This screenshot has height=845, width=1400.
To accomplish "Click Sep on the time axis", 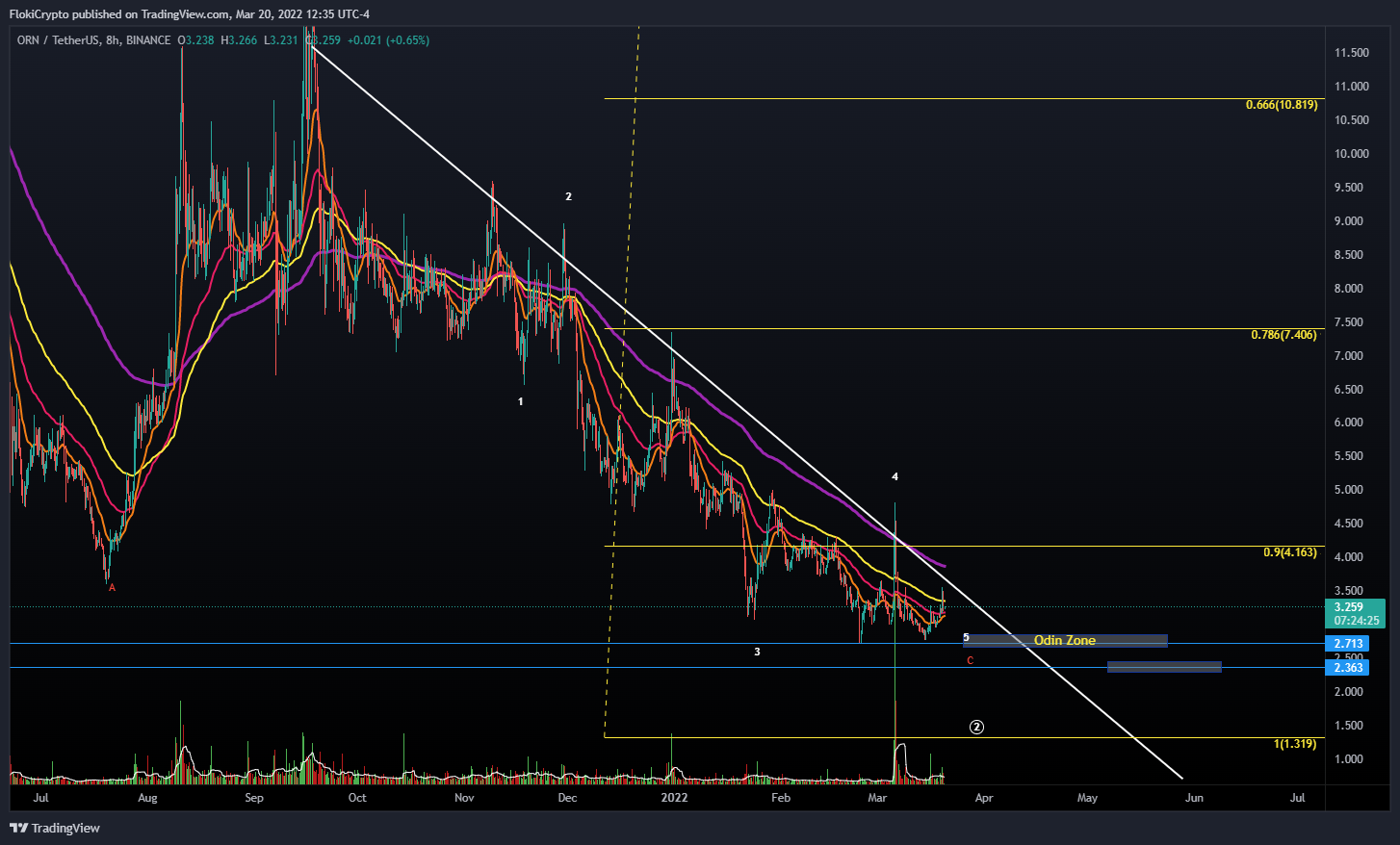I will [254, 798].
